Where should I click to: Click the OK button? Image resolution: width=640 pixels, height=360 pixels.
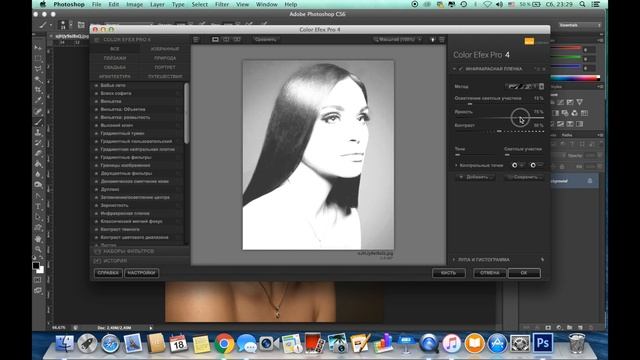[524, 273]
